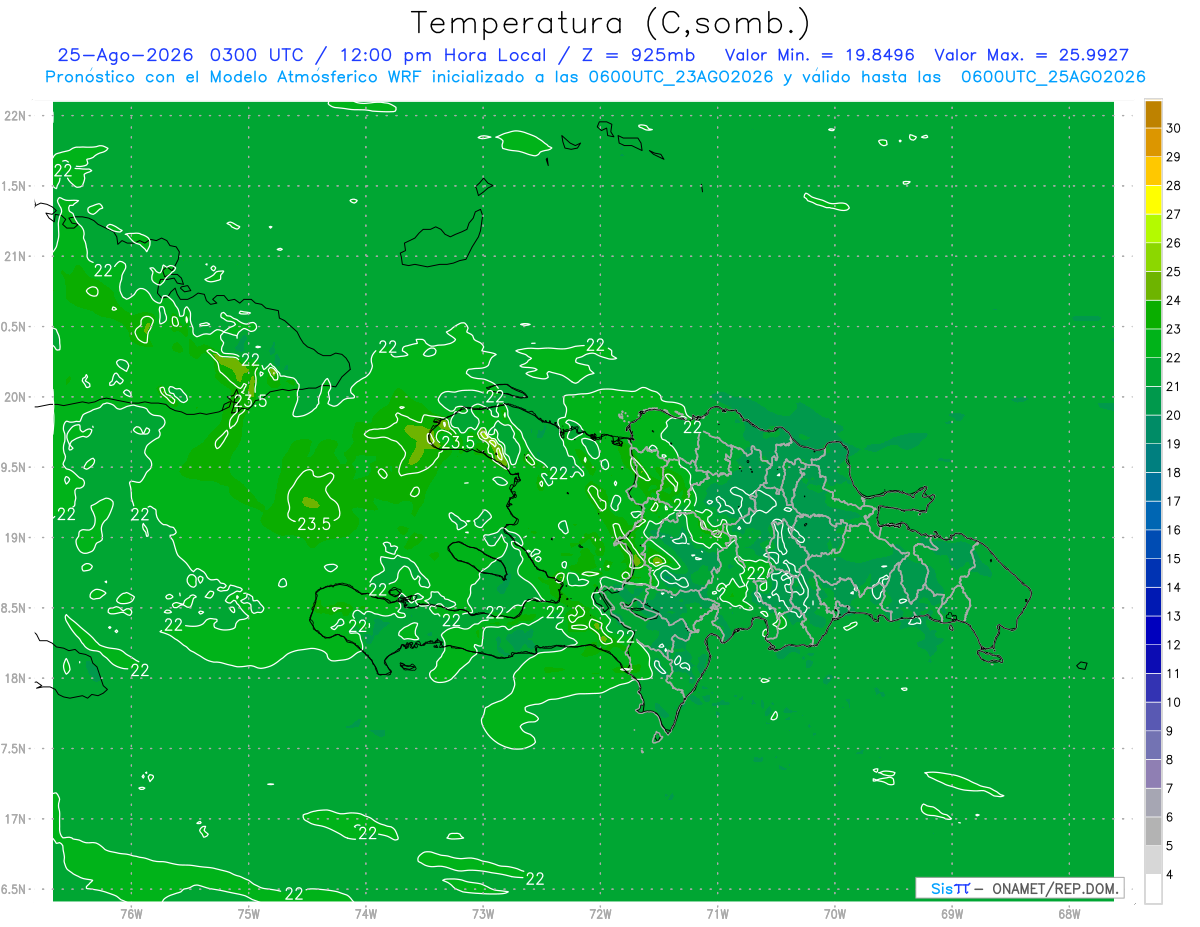The height and width of the screenshot is (927, 1200).
Task: Click the color legend value '24'
Action: 1174,300
